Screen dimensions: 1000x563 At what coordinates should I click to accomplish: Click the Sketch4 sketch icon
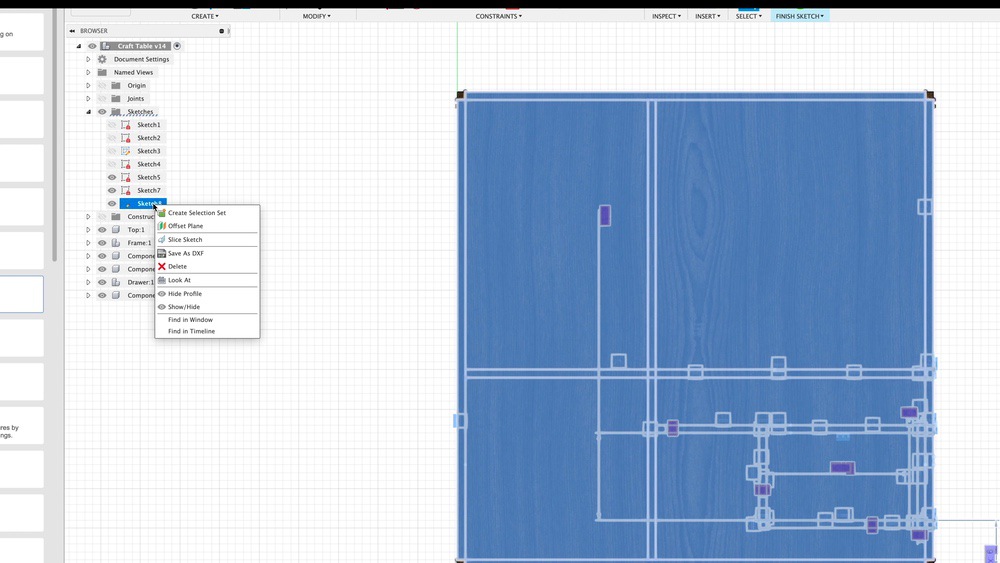coord(126,164)
